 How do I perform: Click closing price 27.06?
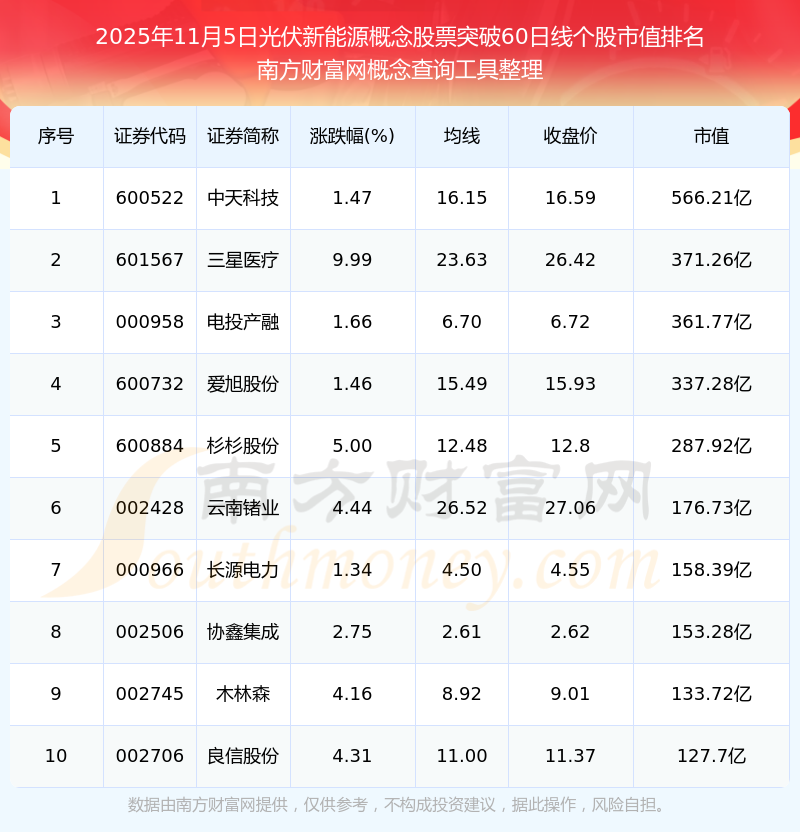point(570,508)
